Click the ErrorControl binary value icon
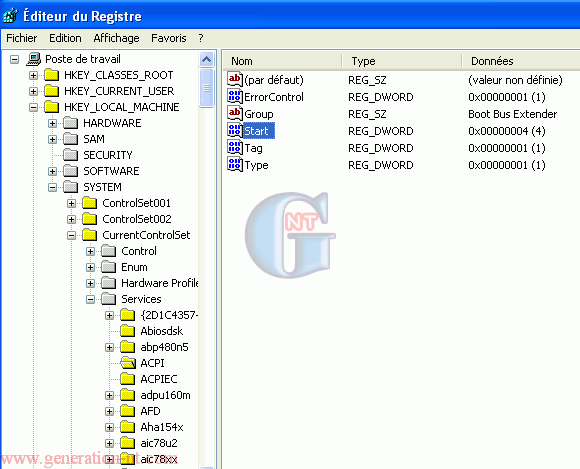580x469 pixels. click(x=235, y=96)
